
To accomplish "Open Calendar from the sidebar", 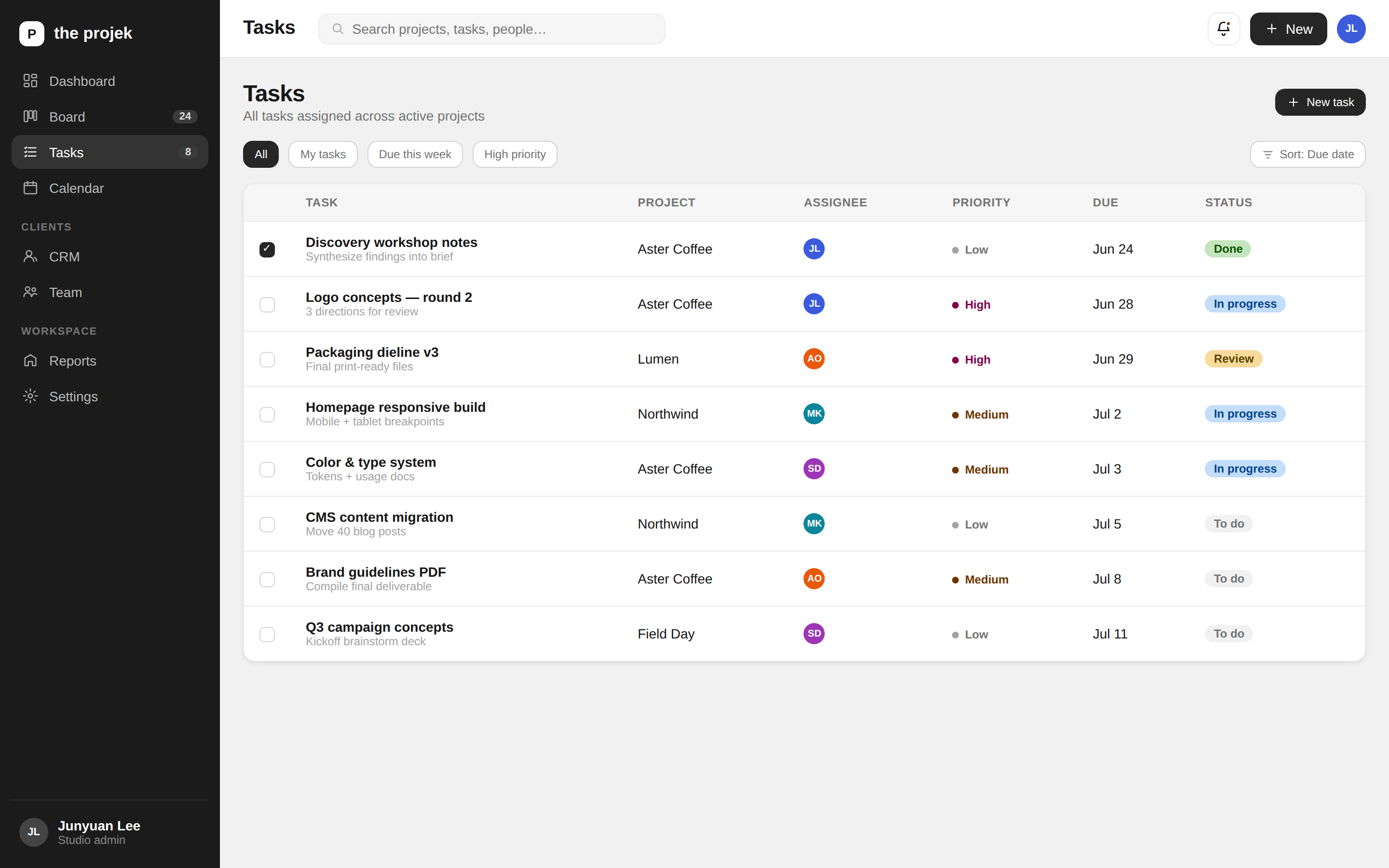I will pos(109,188).
